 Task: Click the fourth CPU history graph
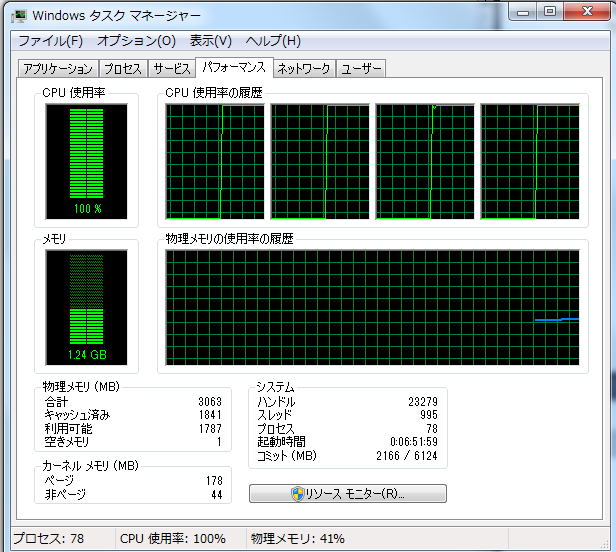coord(530,161)
